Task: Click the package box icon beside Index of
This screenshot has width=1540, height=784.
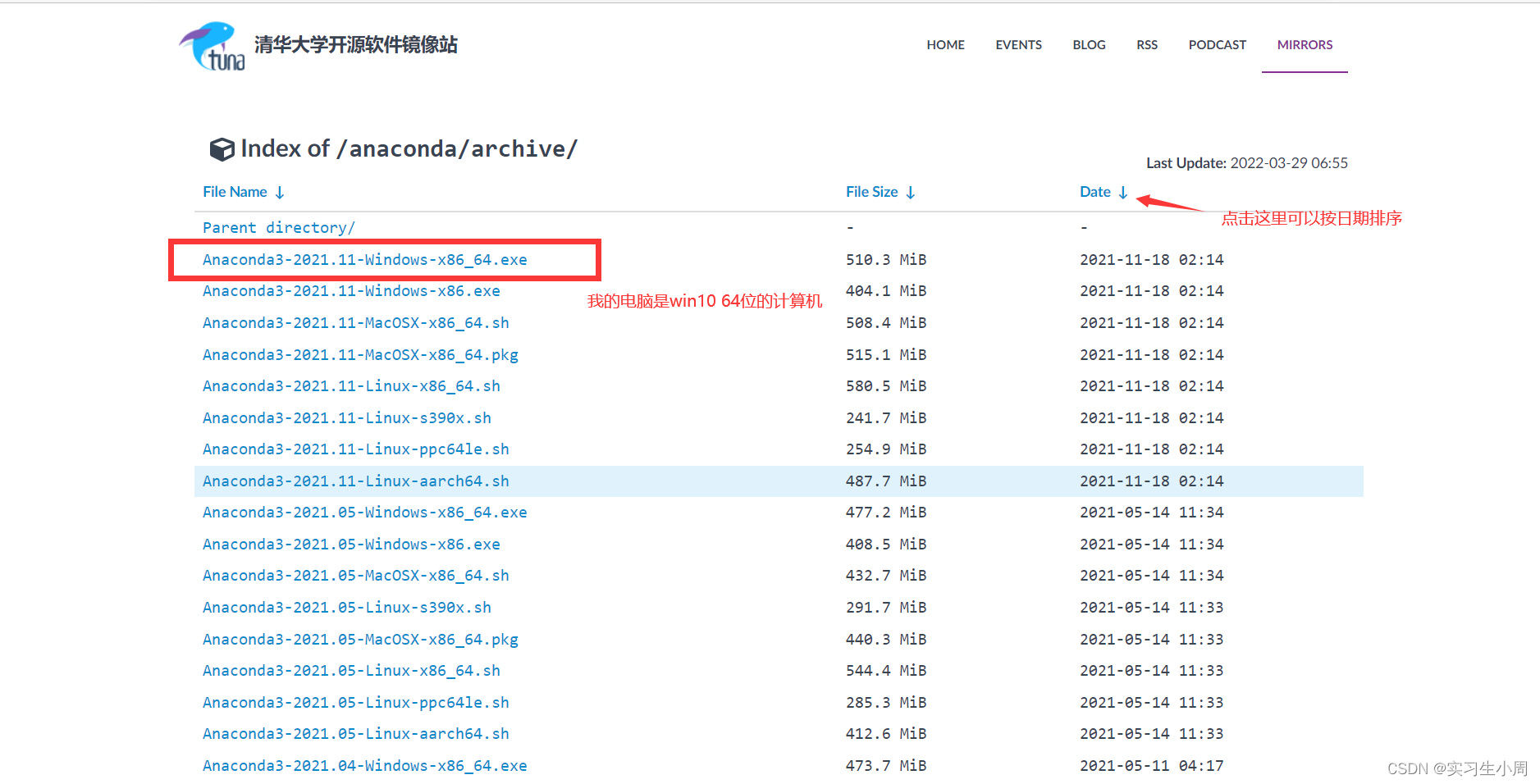Action: [x=222, y=149]
